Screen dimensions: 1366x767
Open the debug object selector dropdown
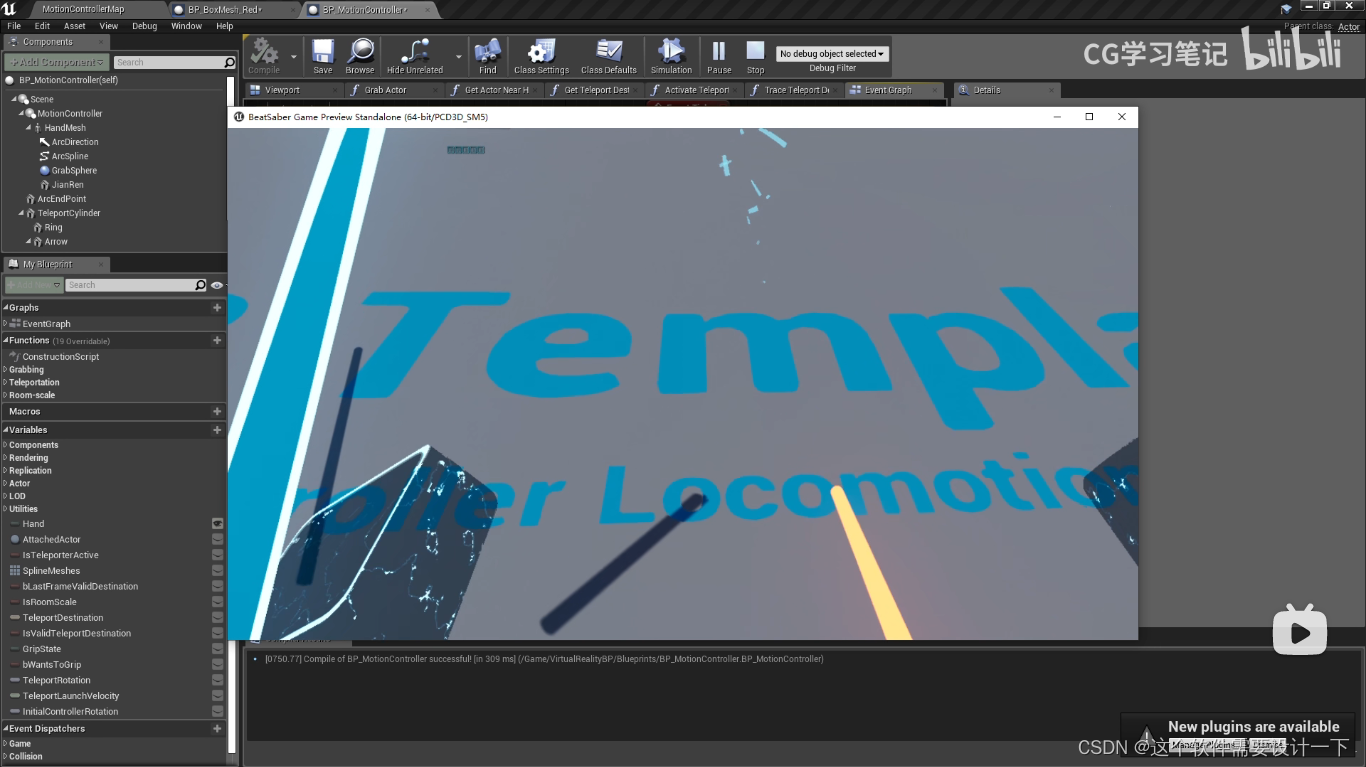pos(832,54)
